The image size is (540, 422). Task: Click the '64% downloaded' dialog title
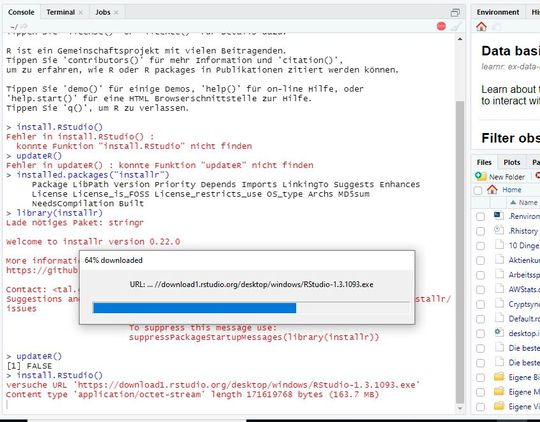tap(114, 260)
